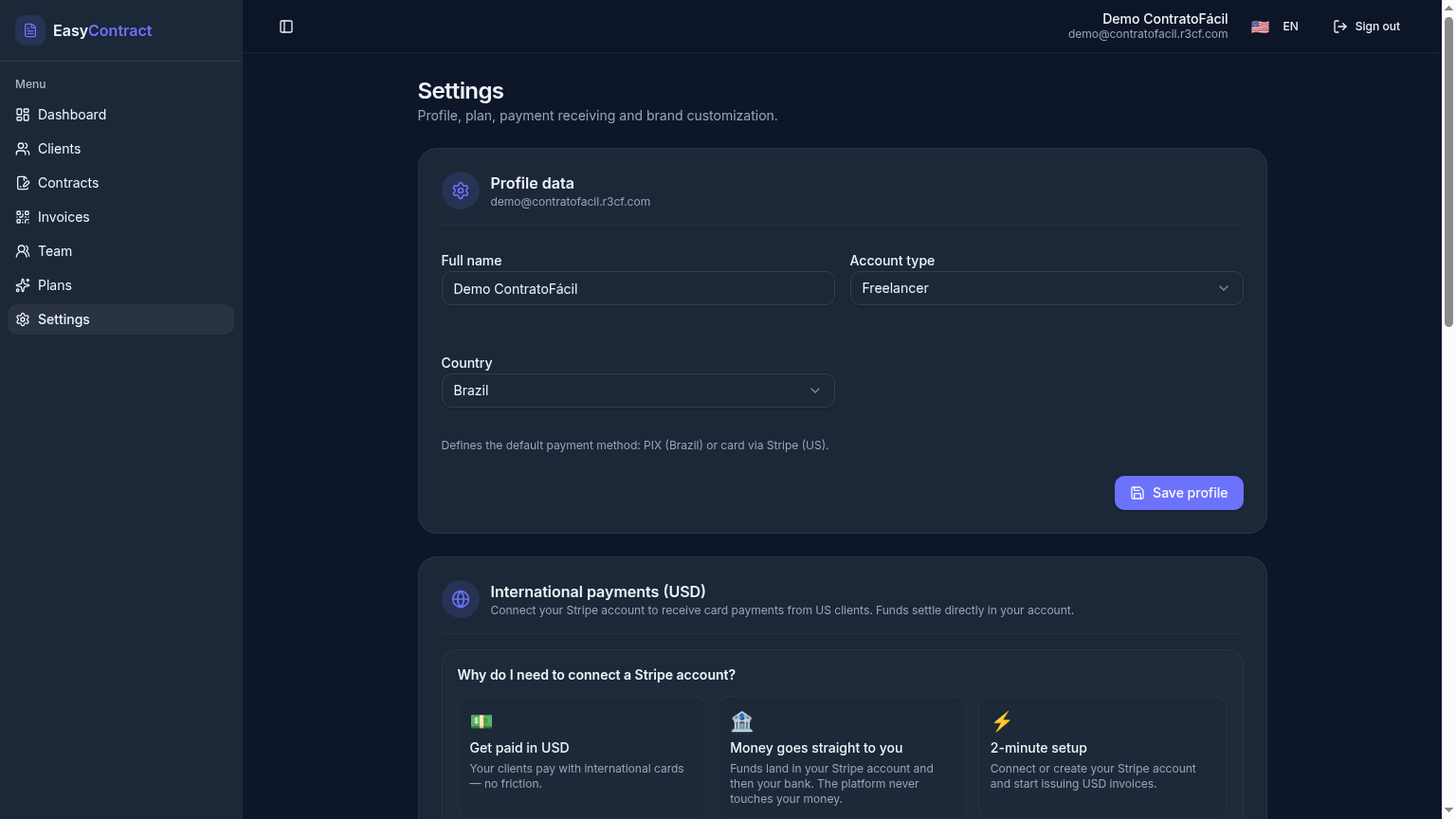The image size is (1456, 819).
Task: Click the US flag language icon
Action: (x=1260, y=27)
